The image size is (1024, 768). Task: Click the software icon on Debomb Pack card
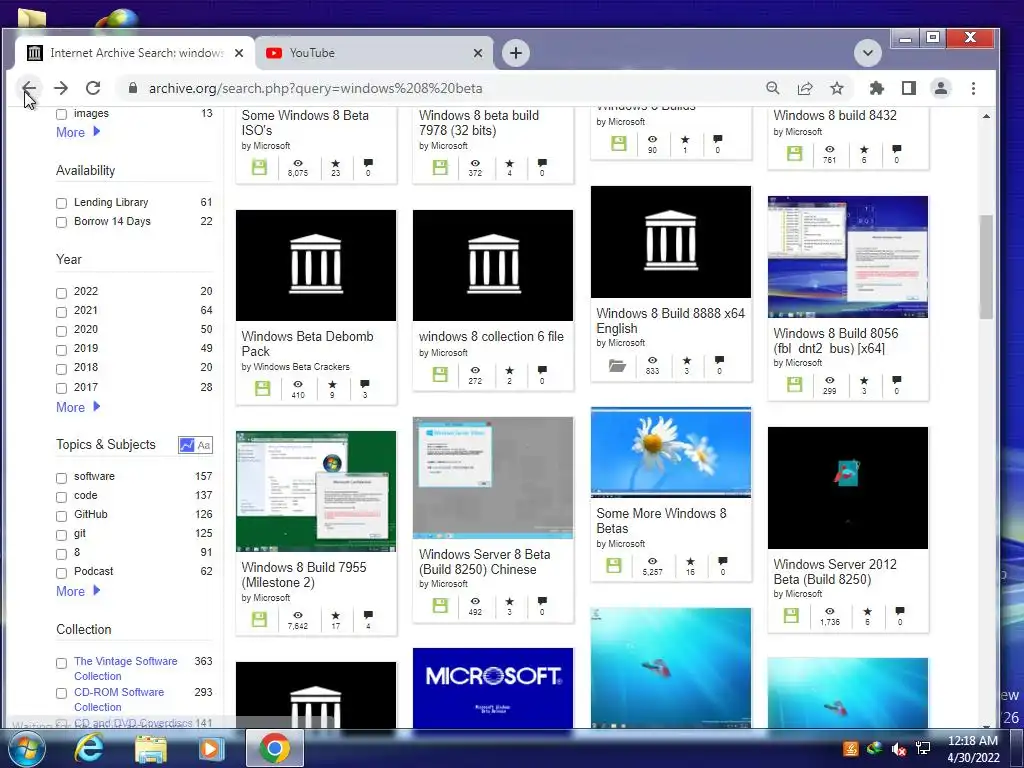click(x=263, y=388)
